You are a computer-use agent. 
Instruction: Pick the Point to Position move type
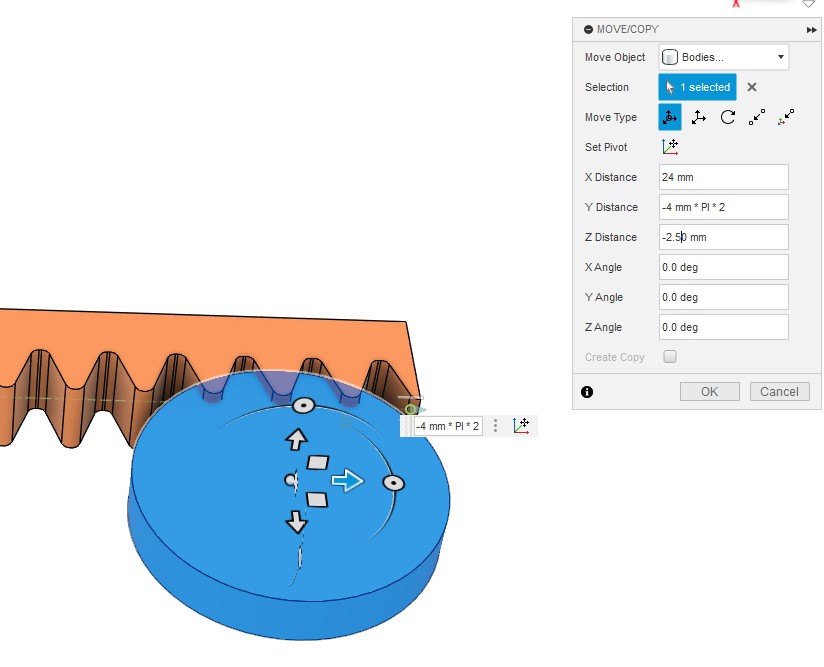point(787,117)
